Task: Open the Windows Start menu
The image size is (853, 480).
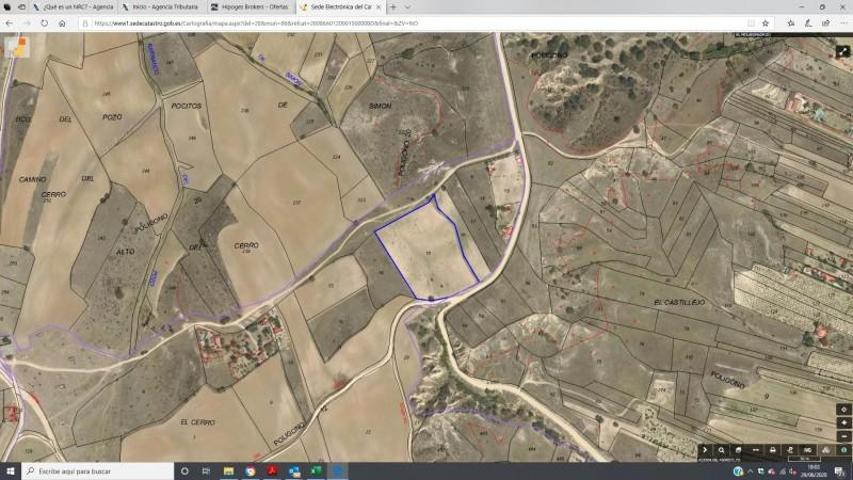Action: click(10, 471)
